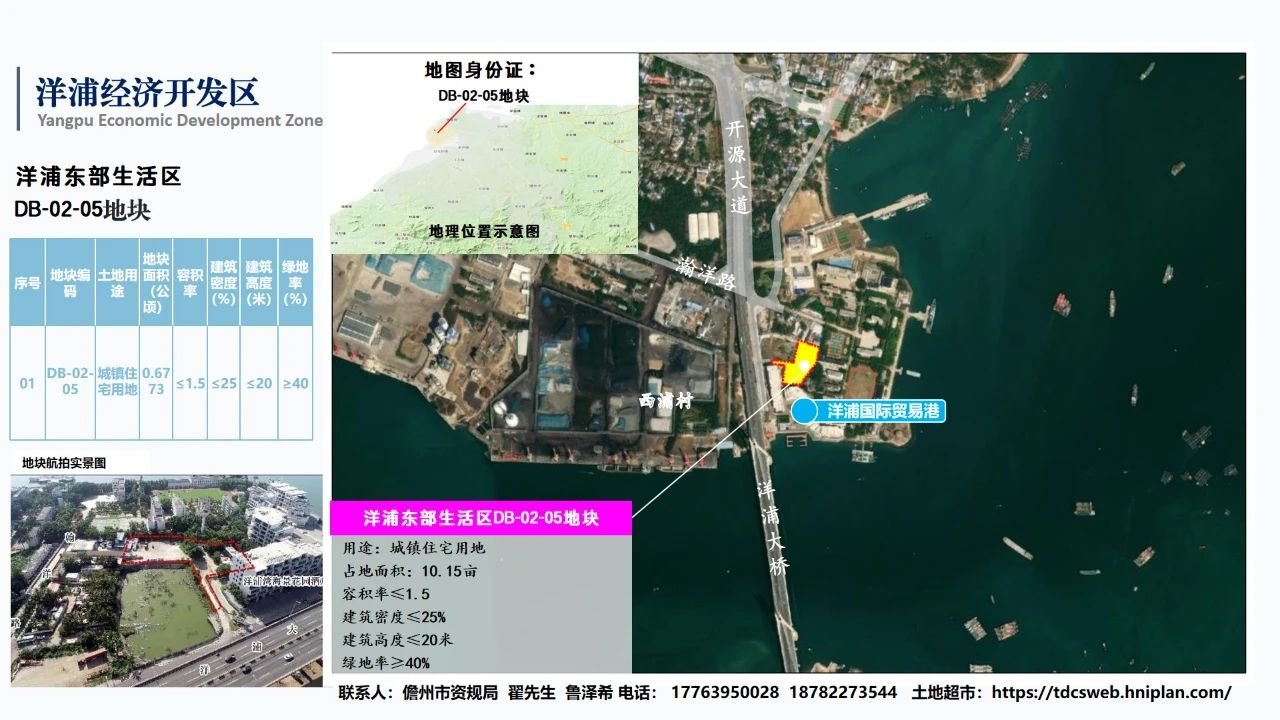Click the 洋浦经济开发区 title heading
This screenshot has height=720, width=1280.
click(147, 91)
